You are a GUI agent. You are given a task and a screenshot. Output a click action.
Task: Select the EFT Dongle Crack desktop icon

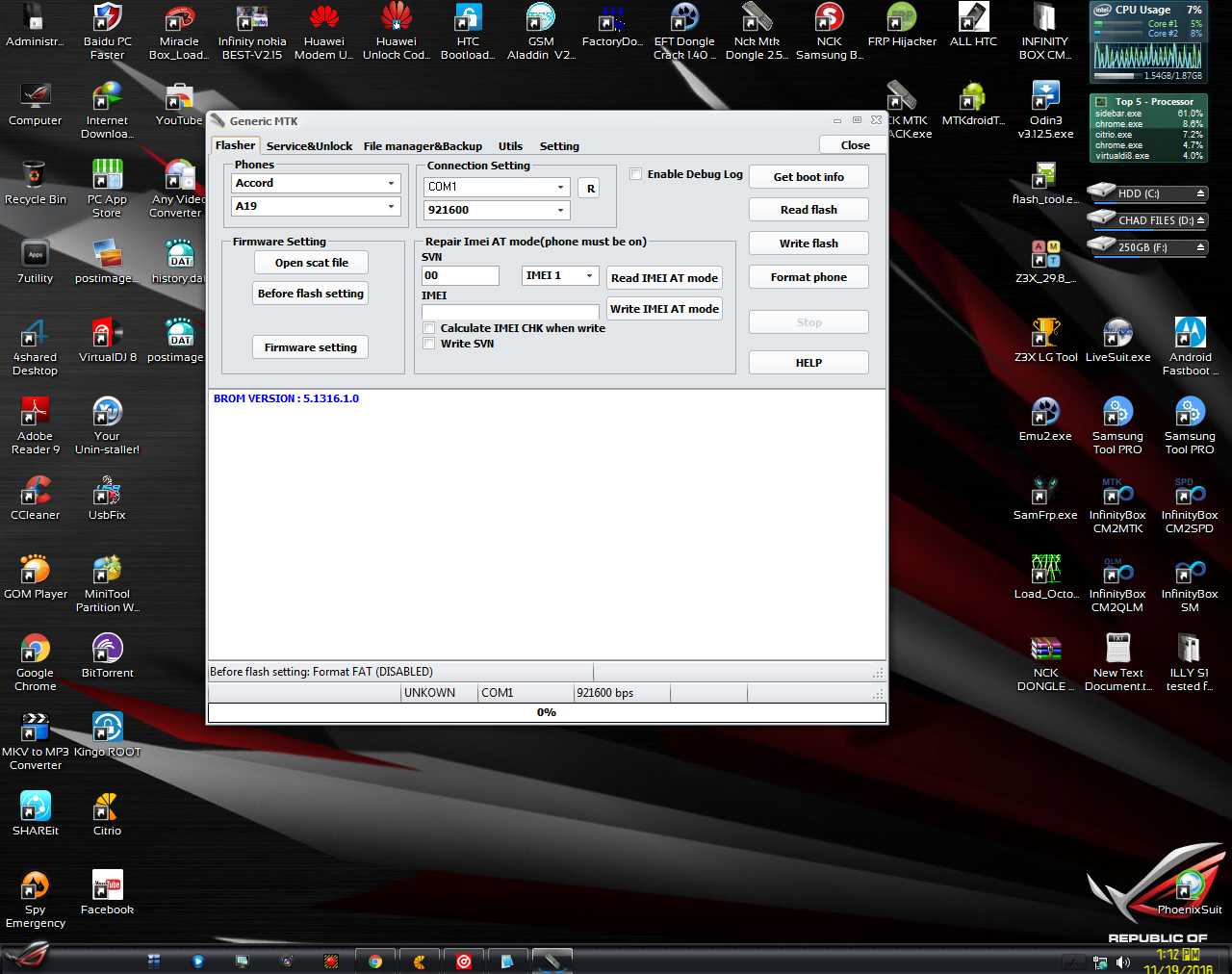tap(684, 32)
